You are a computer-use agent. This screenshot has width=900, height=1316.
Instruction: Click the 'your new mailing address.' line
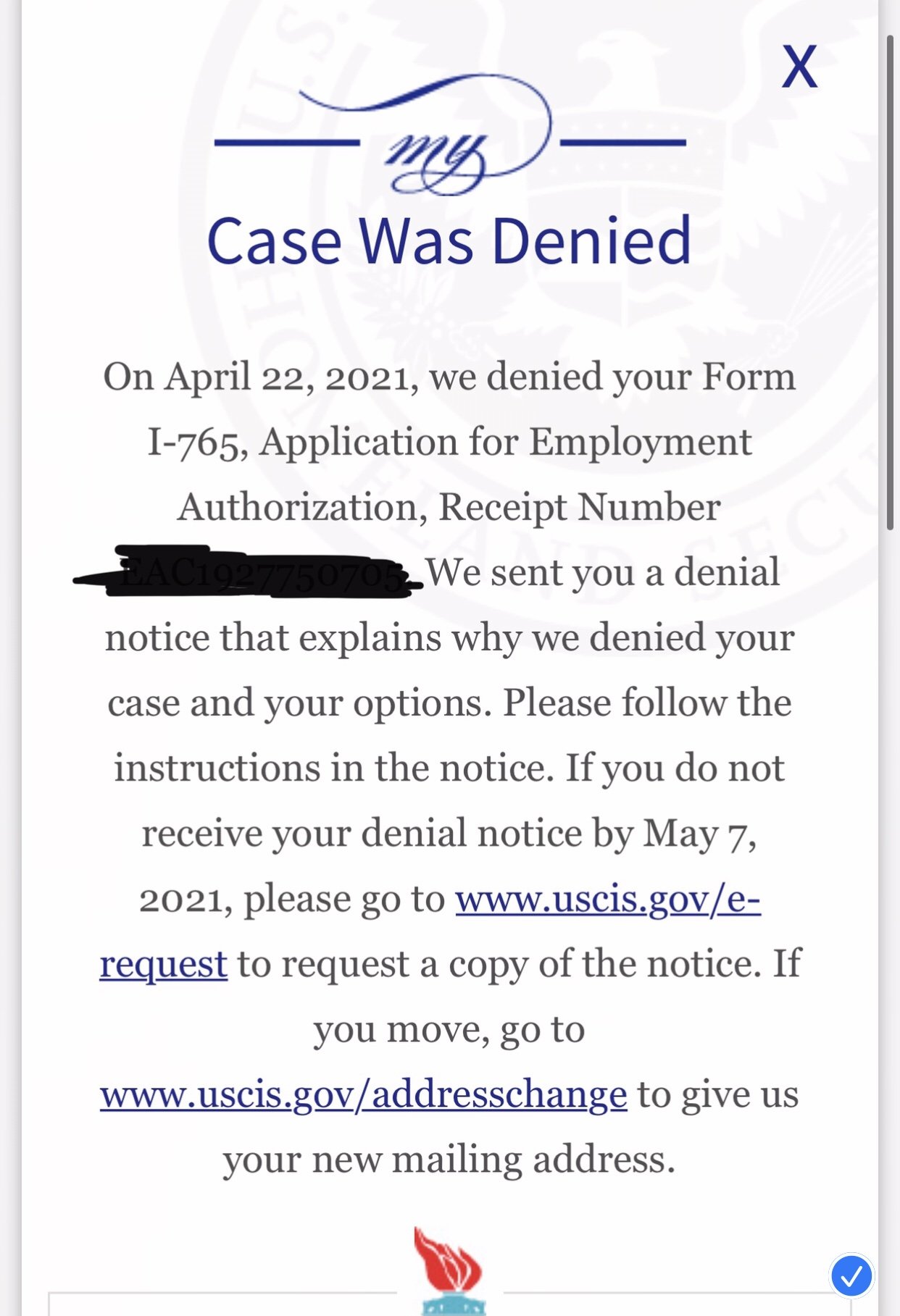point(449,1160)
